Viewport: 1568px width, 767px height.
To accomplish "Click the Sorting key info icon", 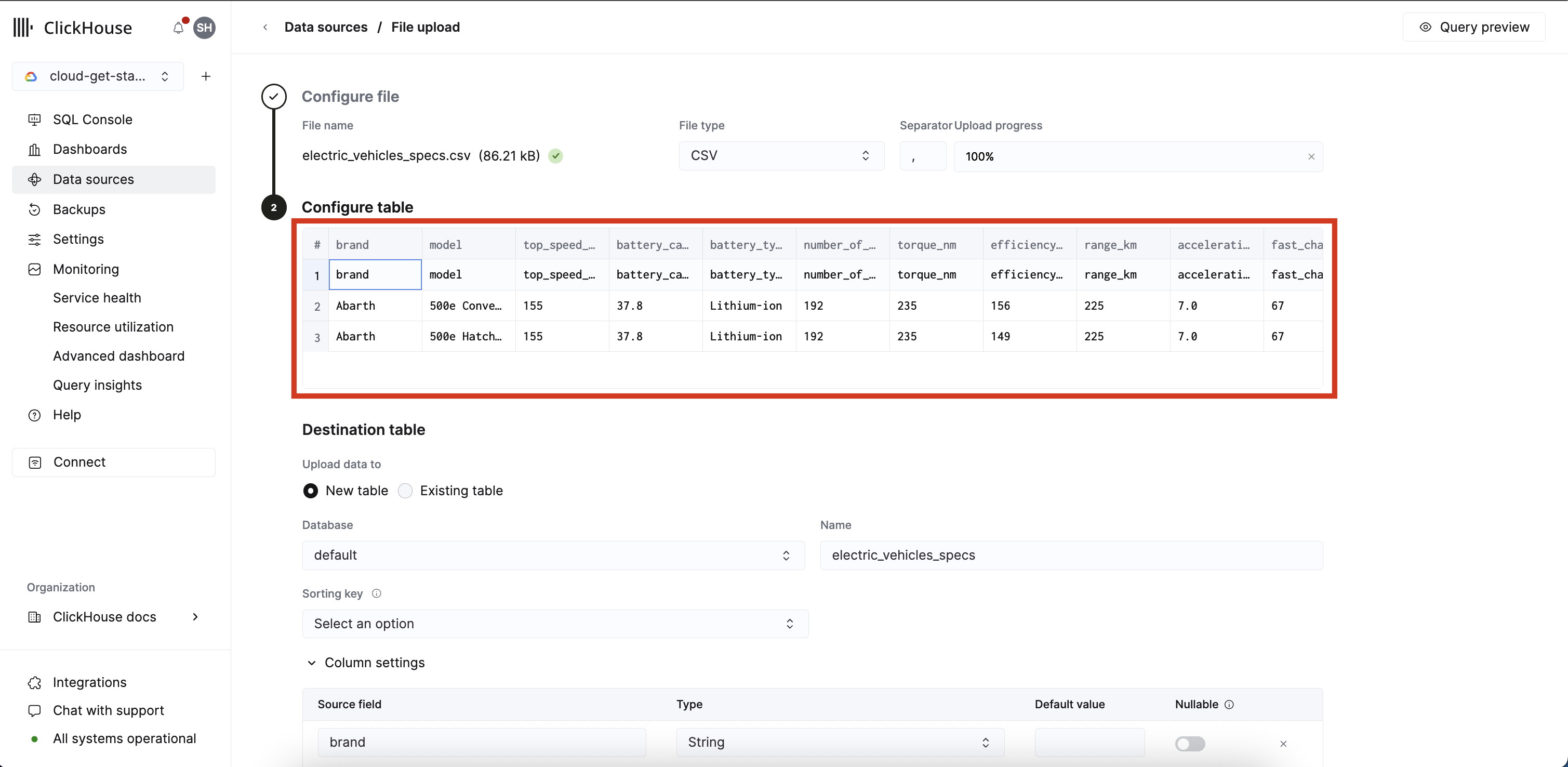I will coord(376,593).
